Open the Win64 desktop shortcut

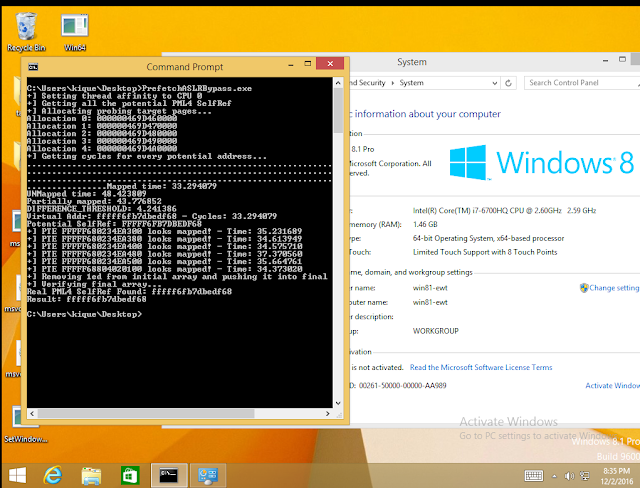[75, 31]
